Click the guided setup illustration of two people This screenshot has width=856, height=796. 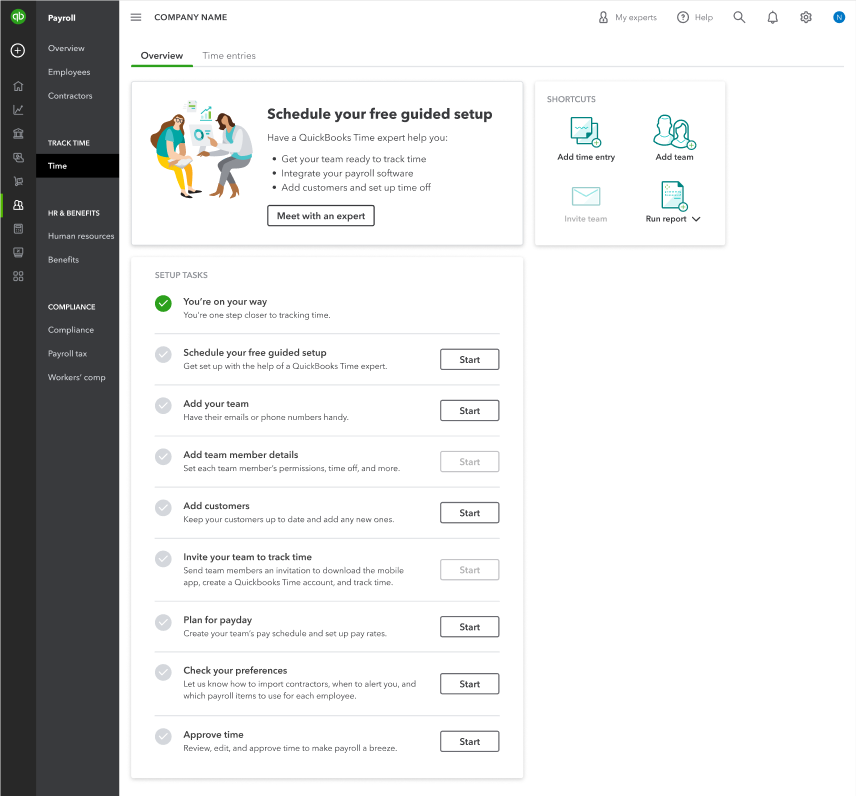[x=201, y=149]
